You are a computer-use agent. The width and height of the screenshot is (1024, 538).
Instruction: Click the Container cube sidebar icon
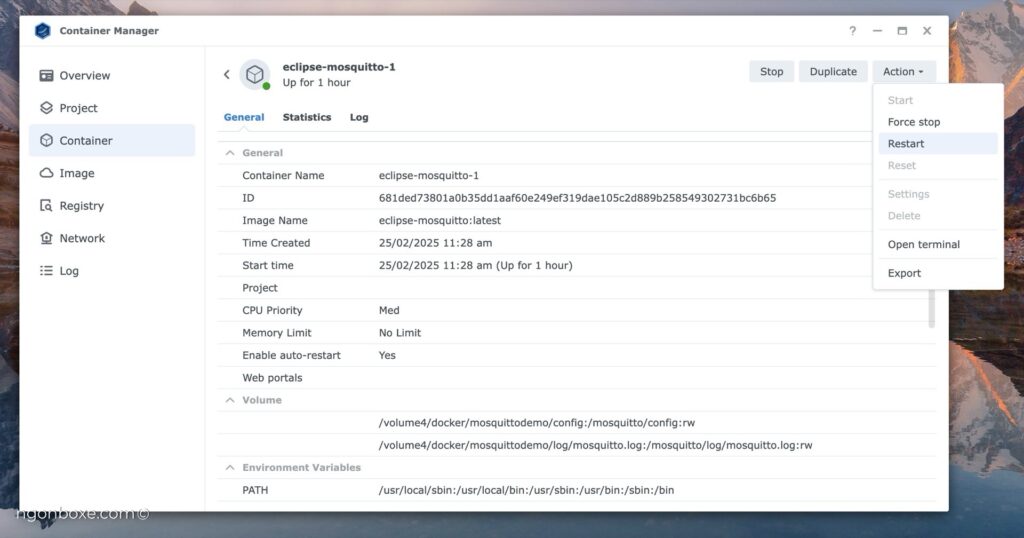[x=46, y=140]
